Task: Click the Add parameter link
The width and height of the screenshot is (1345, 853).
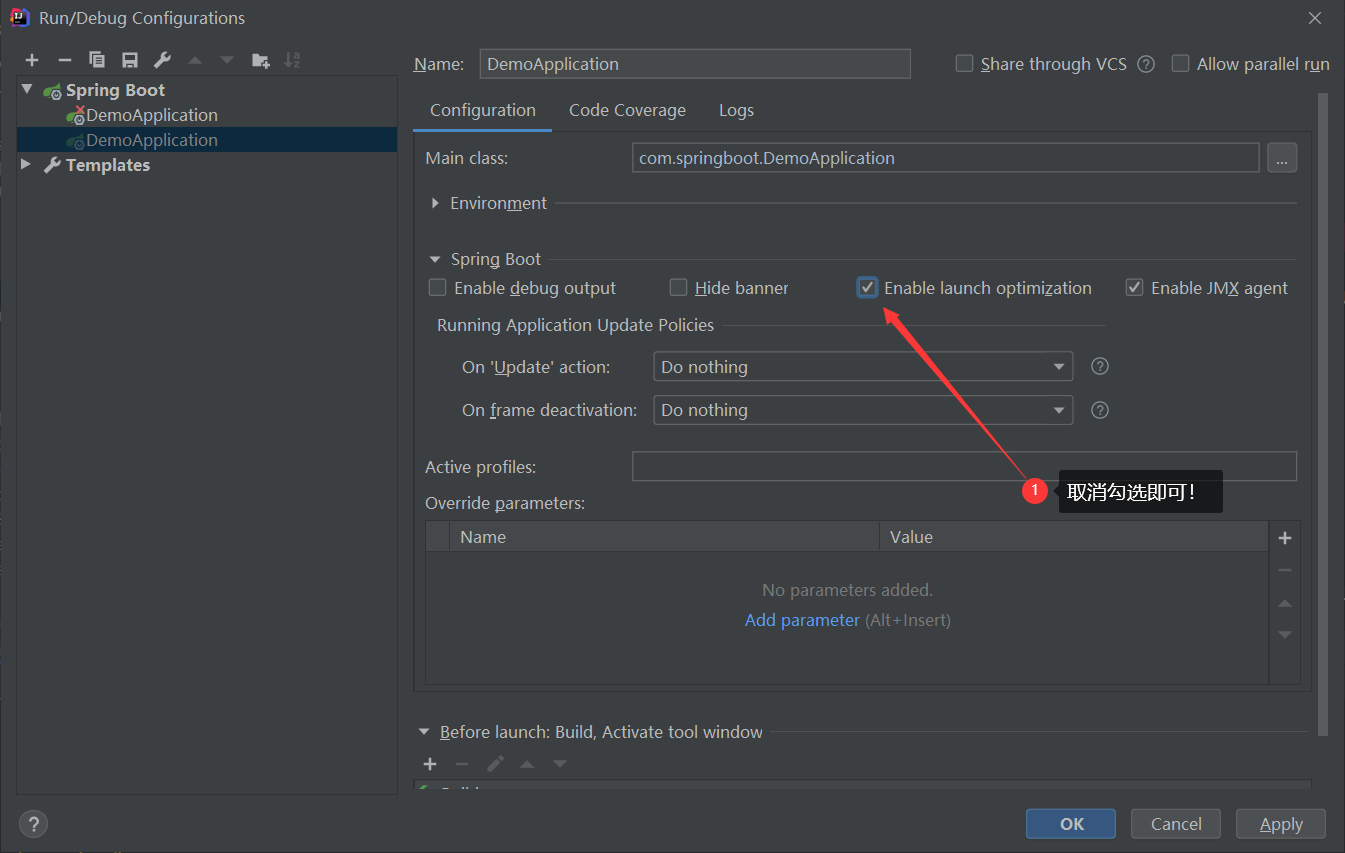Action: click(802, 620)
